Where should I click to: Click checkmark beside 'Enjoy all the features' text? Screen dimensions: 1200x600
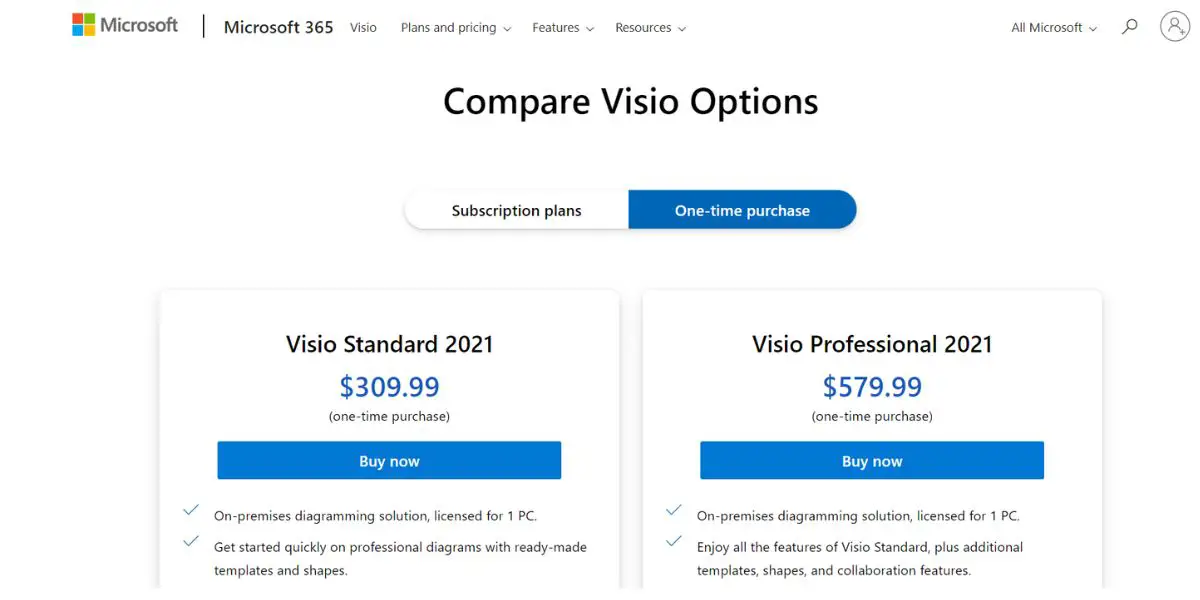click(673, 541)
